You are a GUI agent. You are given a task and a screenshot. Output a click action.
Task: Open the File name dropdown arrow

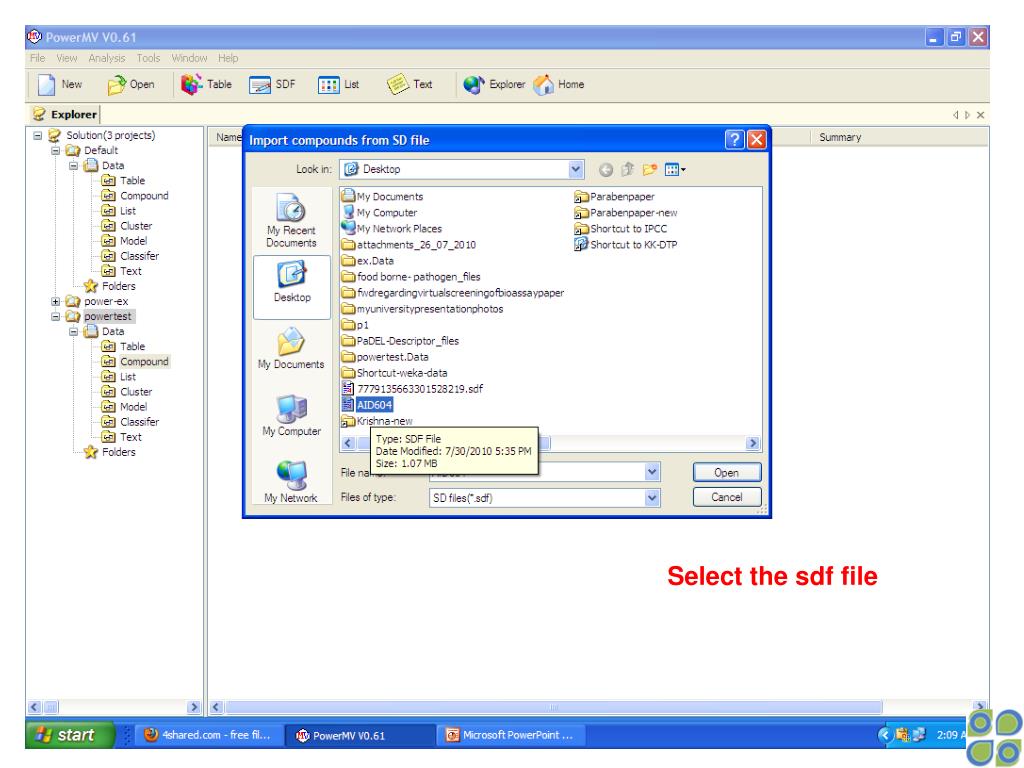click(x=652, y=472)
